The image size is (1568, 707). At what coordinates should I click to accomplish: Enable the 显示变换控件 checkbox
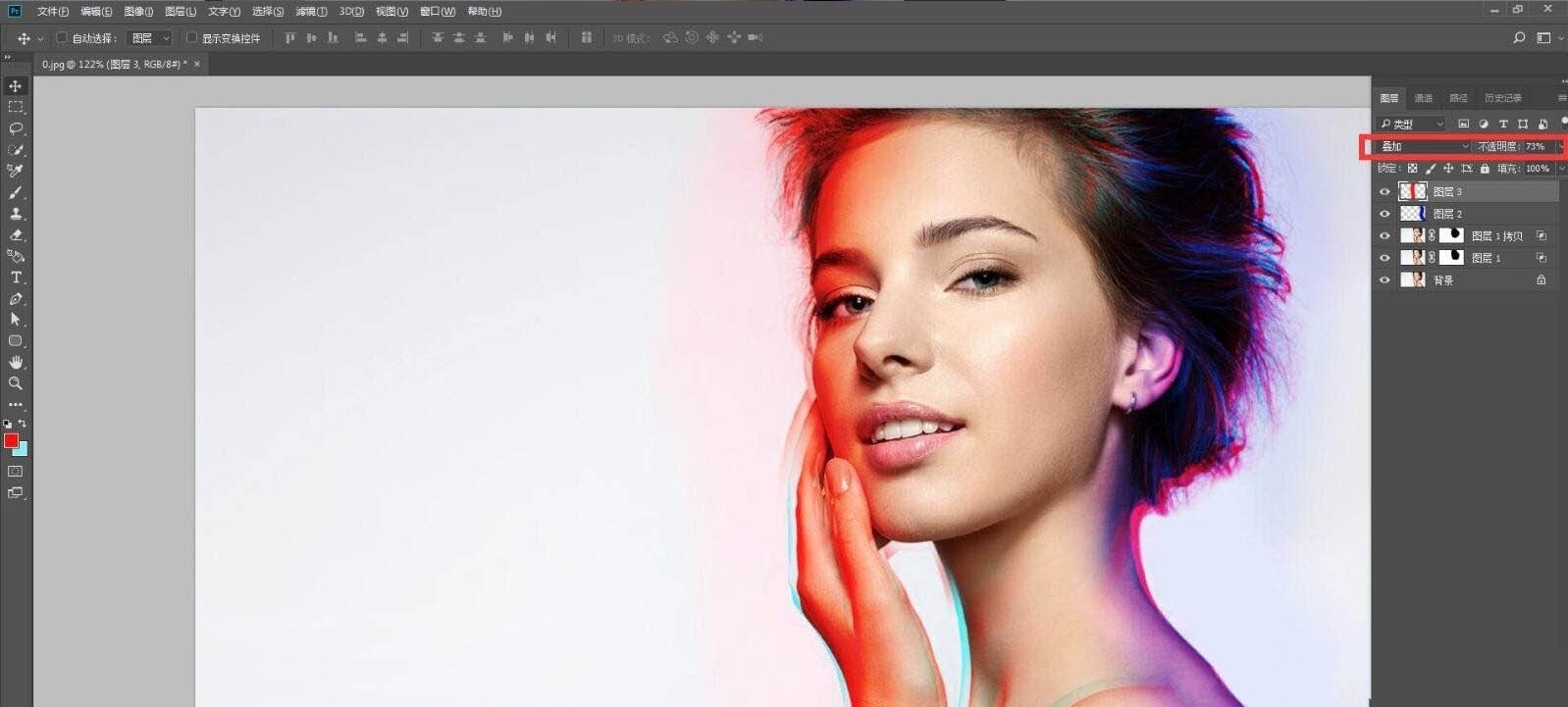coord(191,38)
